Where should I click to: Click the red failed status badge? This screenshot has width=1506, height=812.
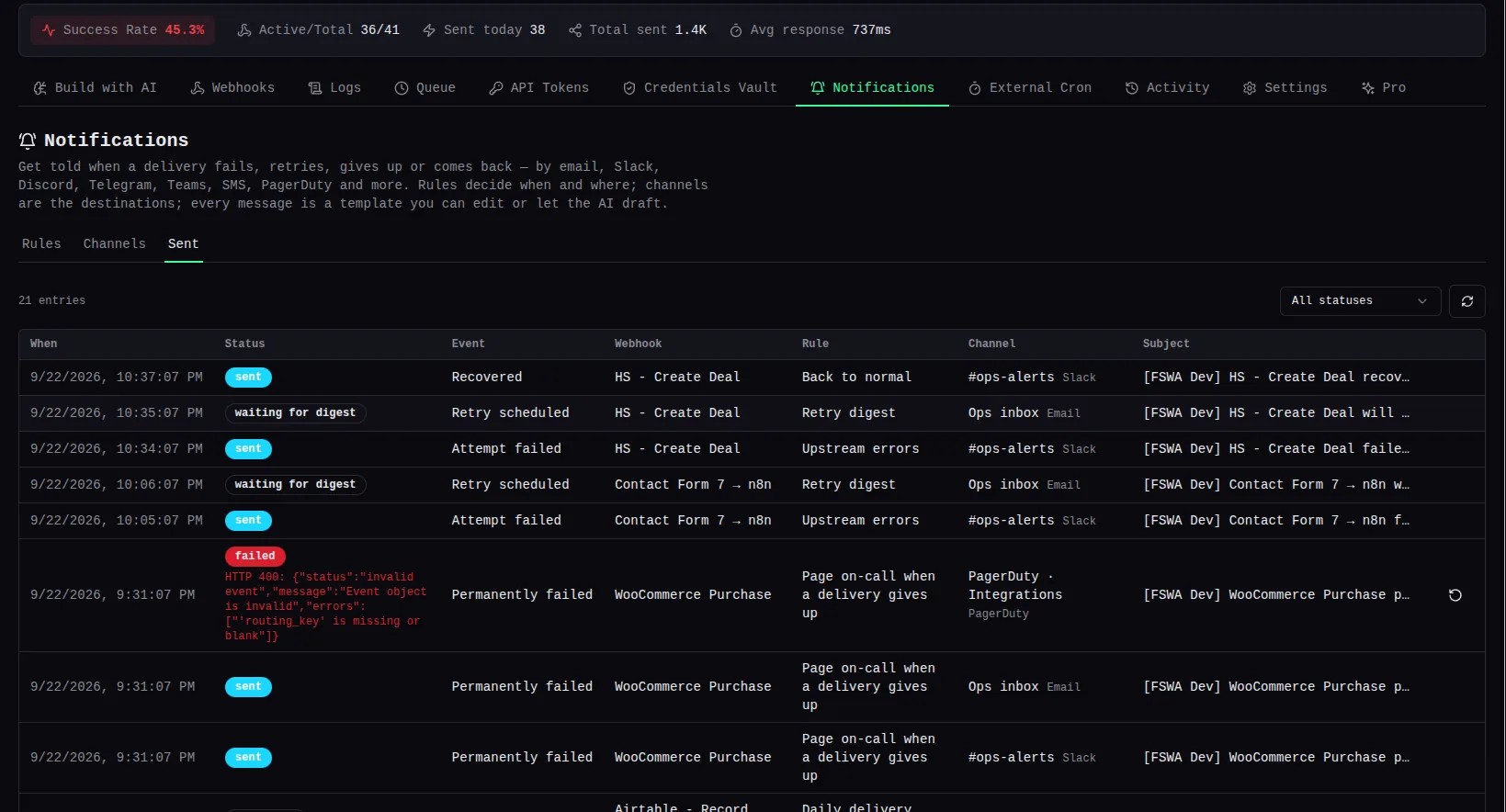point(255,557)
